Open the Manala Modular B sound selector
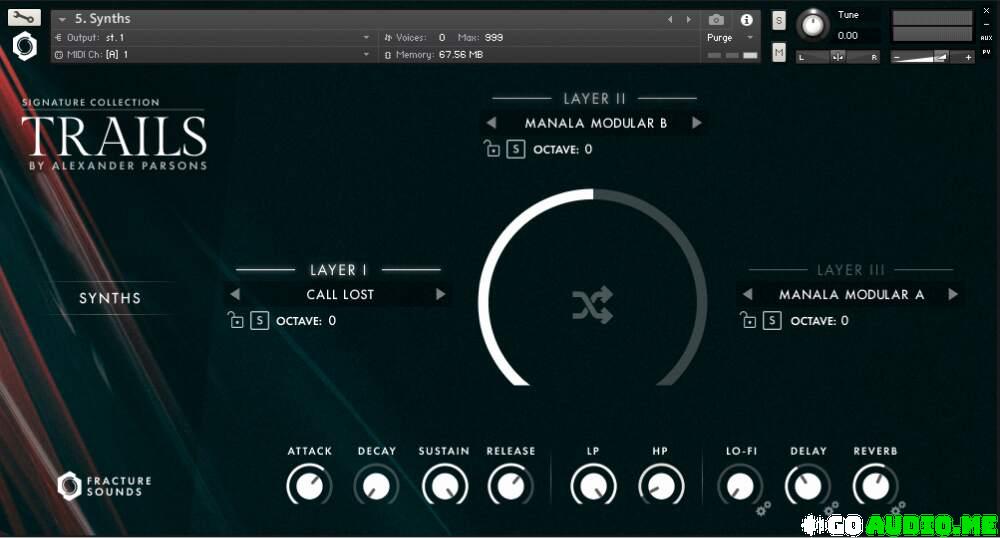 pyautogui.click(x=596, y=123)
